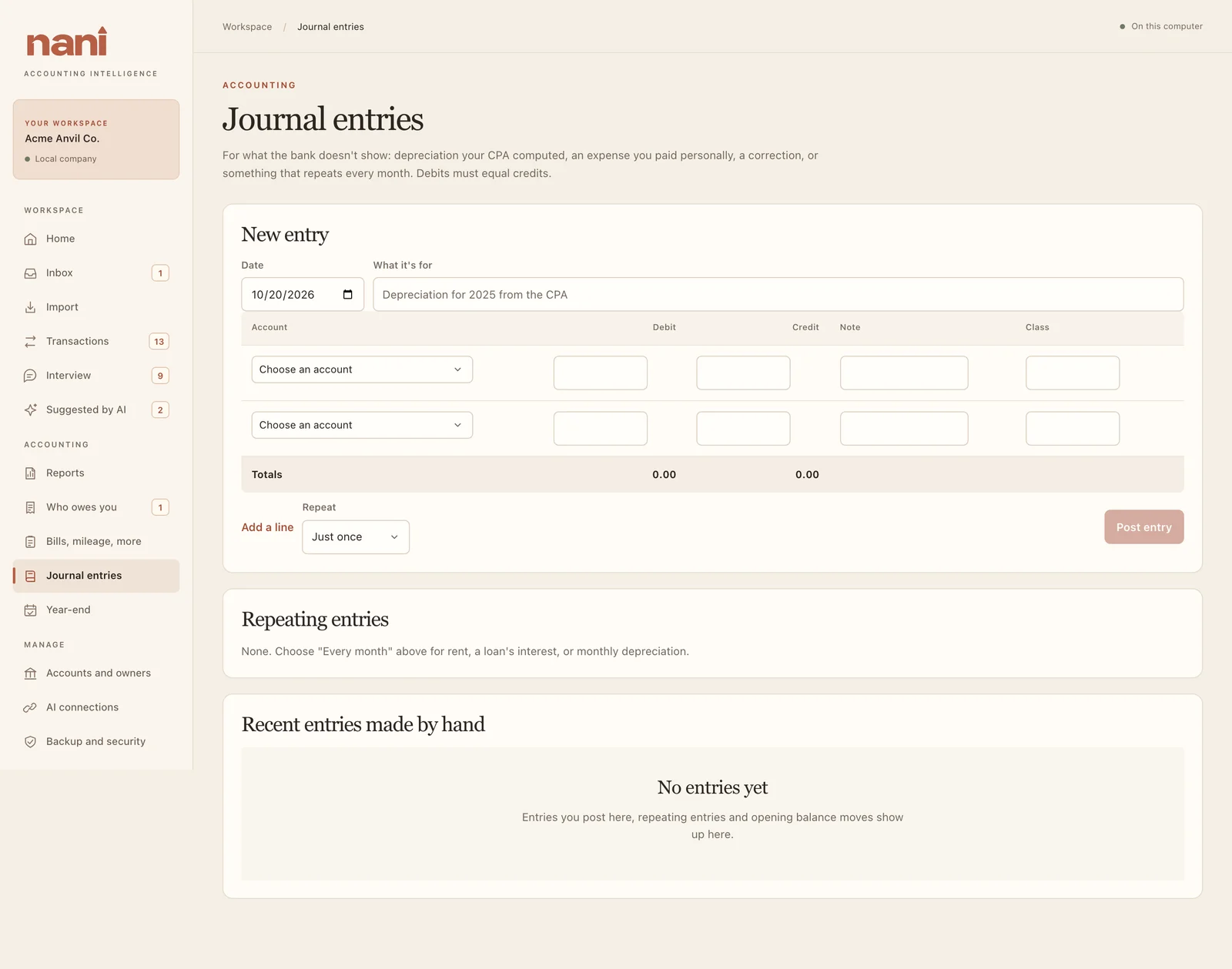The image size is (1232, 969).
Task: Click the first row Debit field
Action: (600, 373)
